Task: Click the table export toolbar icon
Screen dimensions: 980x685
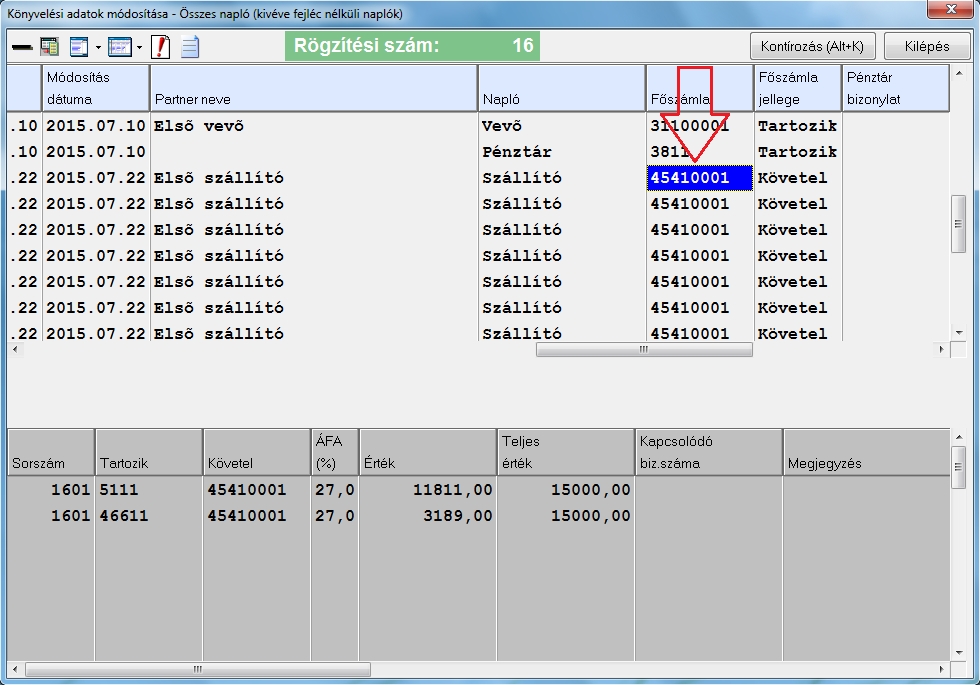Action: 49,47
